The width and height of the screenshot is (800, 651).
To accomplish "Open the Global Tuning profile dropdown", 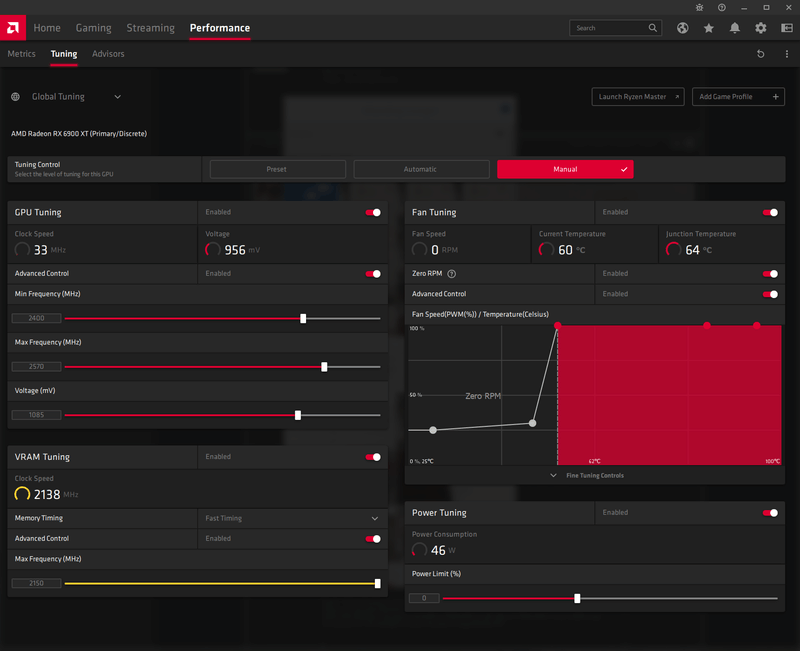I will [117, 97].
